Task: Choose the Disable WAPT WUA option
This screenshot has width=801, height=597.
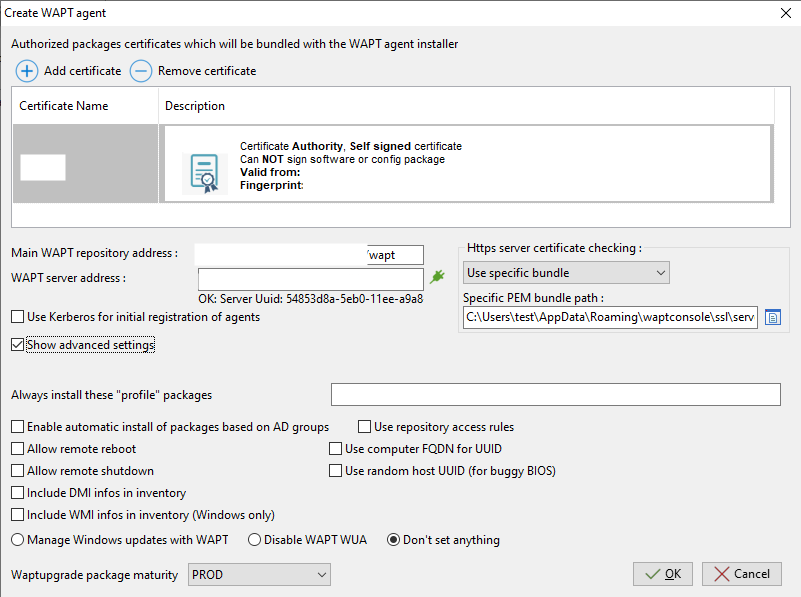Action: (x=254, y=540)
